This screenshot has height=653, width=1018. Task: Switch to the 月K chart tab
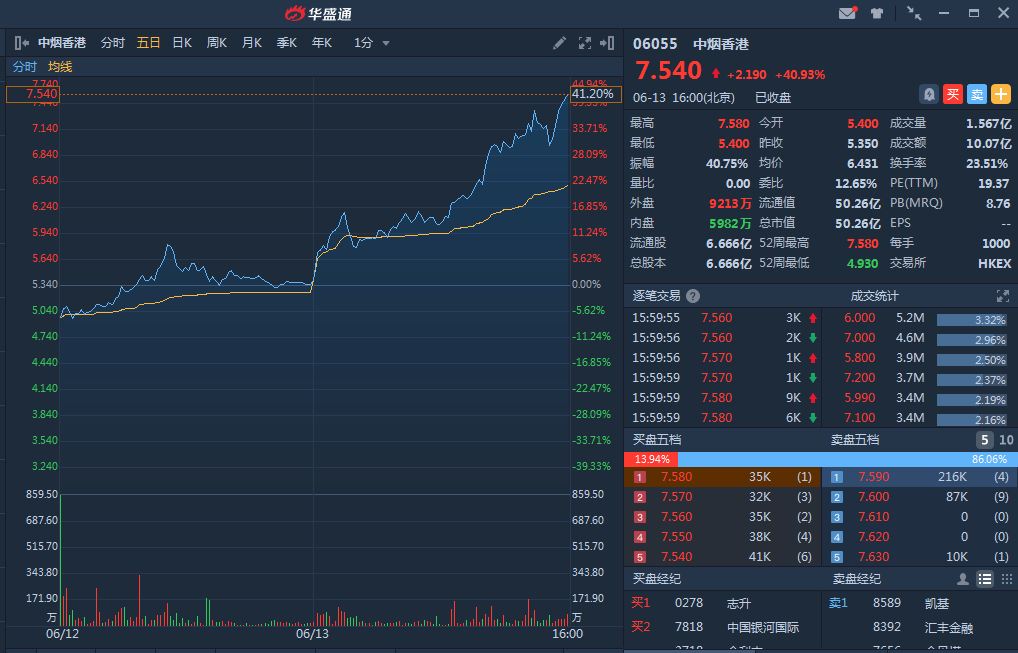coord(251,43)
